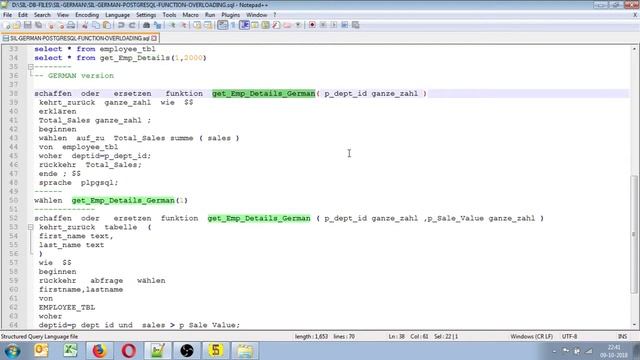Screen dimensions: 640x360
Task: Open OBS Studio from taskbar
Action: point(187,351)
